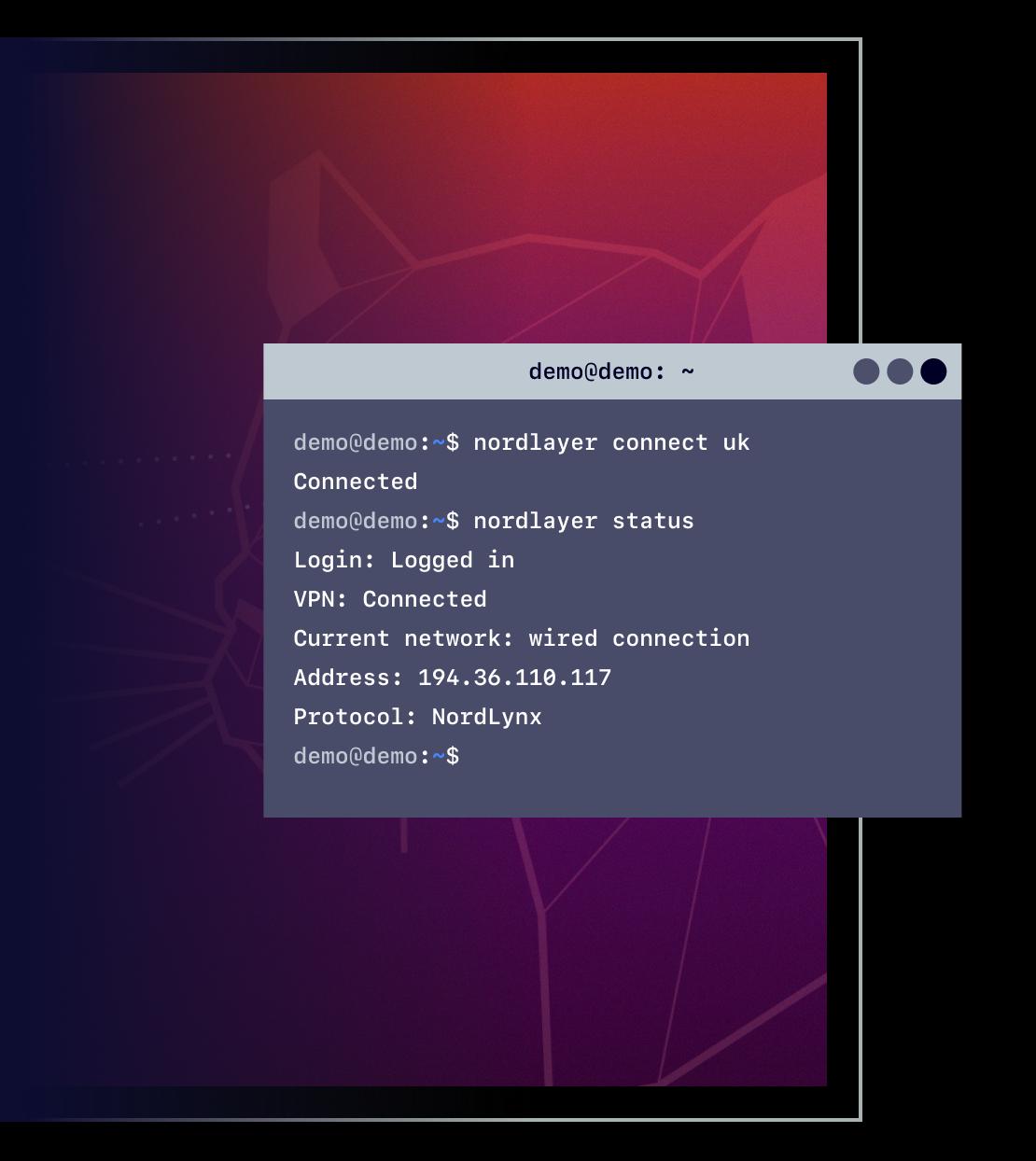Screen dimensions: 1036x1161
Task: Click the middle window control circle
Action: click(900, 371)
